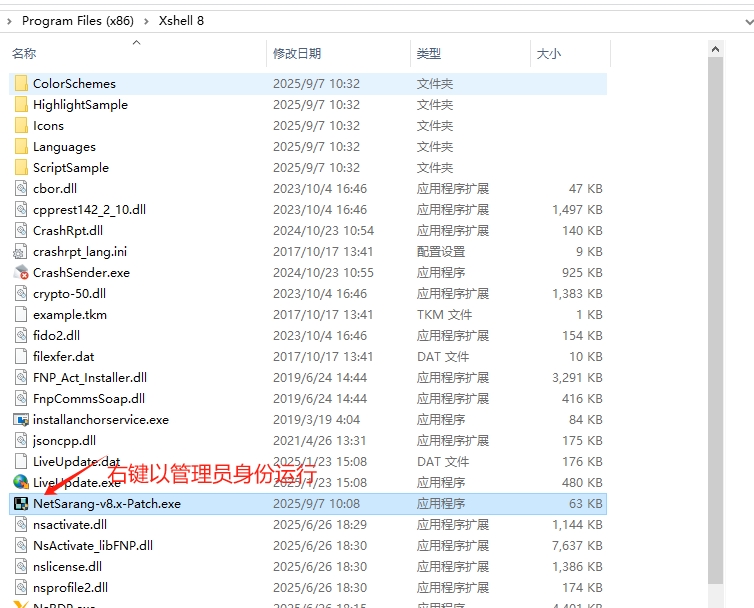
Task: Click the LiveUpdate.dat file icon
Action: [x=21, y=461]
